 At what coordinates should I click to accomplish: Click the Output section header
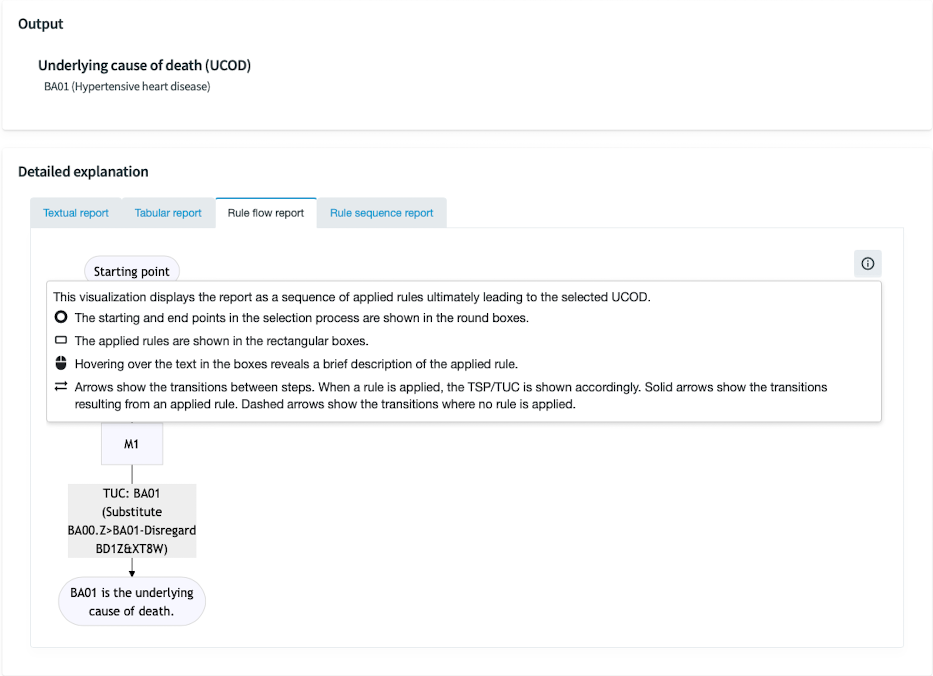point(40,23)
